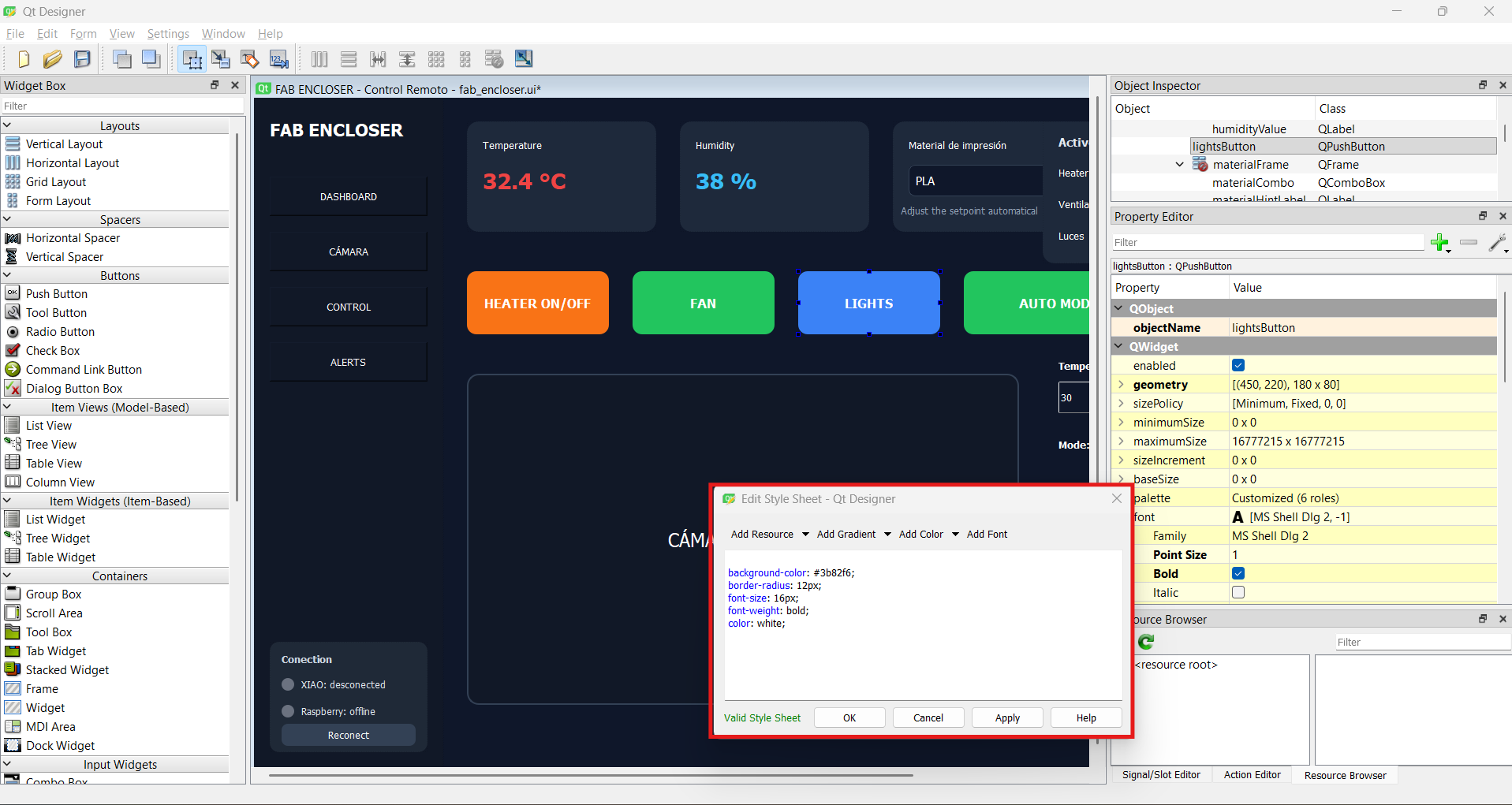Click the Adjust Size toolbar icon
The height and width of the screenshot is (805, 1512).
pos(524,59)
